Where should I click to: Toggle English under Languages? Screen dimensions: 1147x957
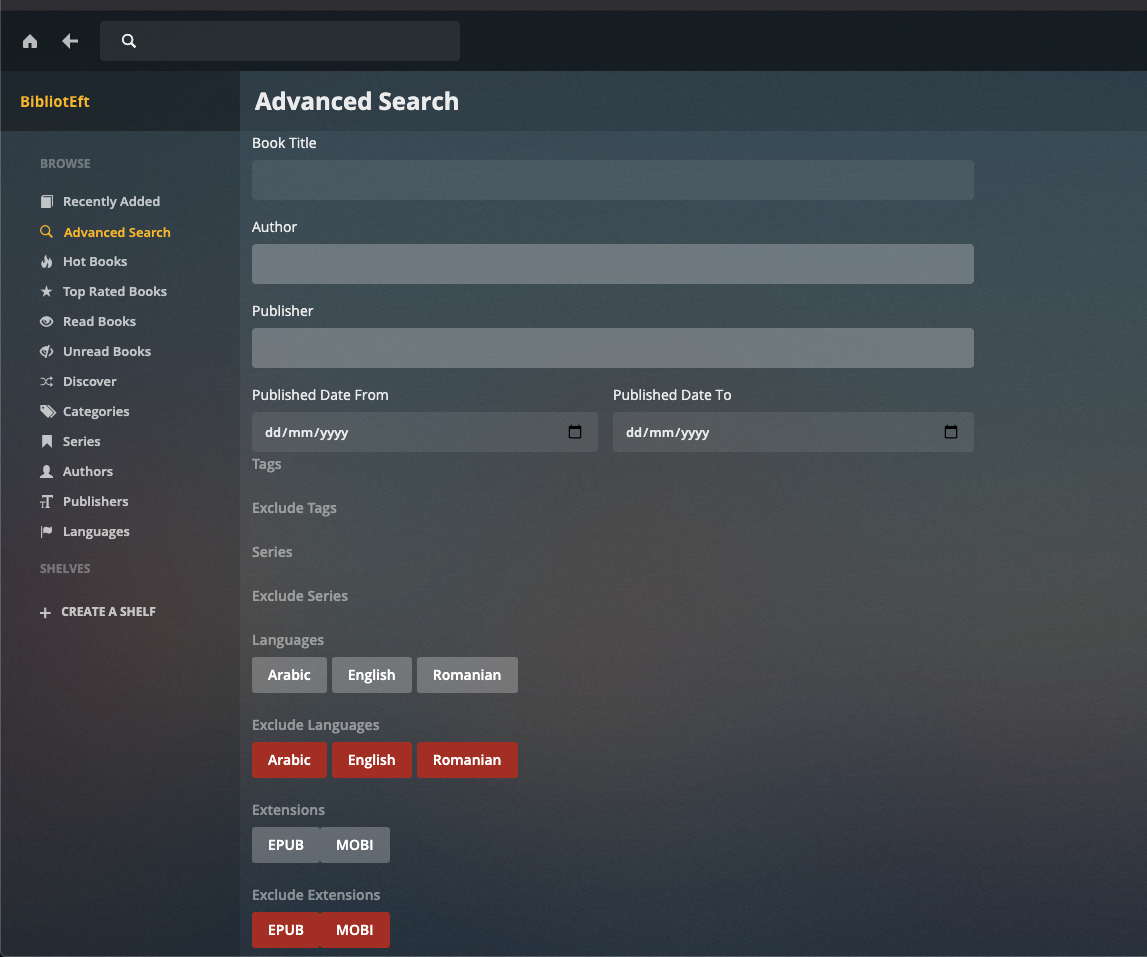pos(372,675)
